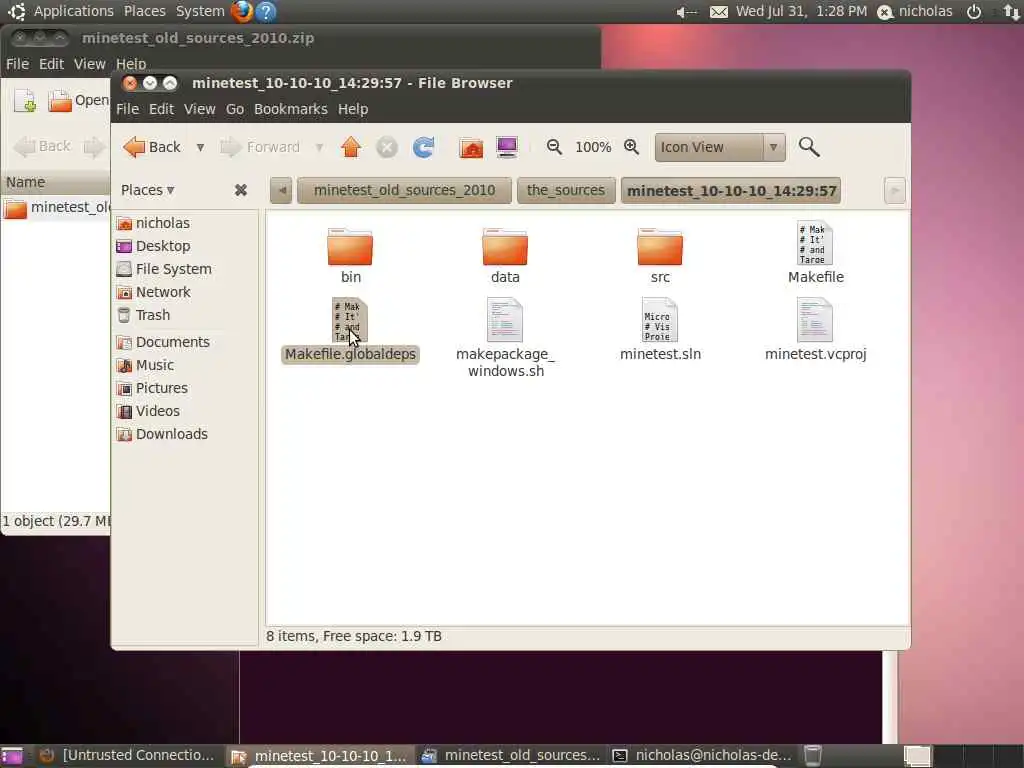Click the 100% zoom level label

click(x=593, y=147)
